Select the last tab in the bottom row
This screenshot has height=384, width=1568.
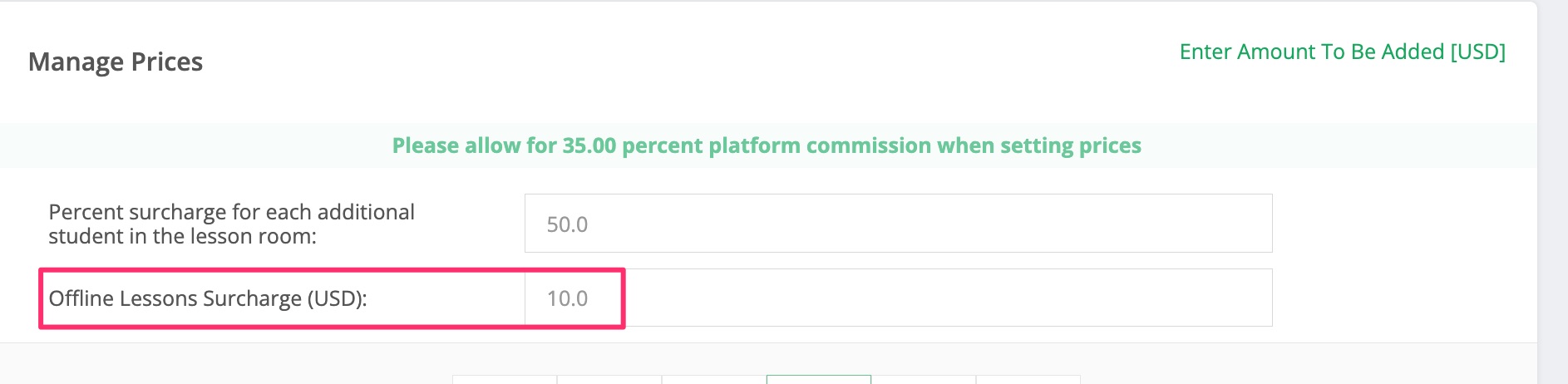1028,380
